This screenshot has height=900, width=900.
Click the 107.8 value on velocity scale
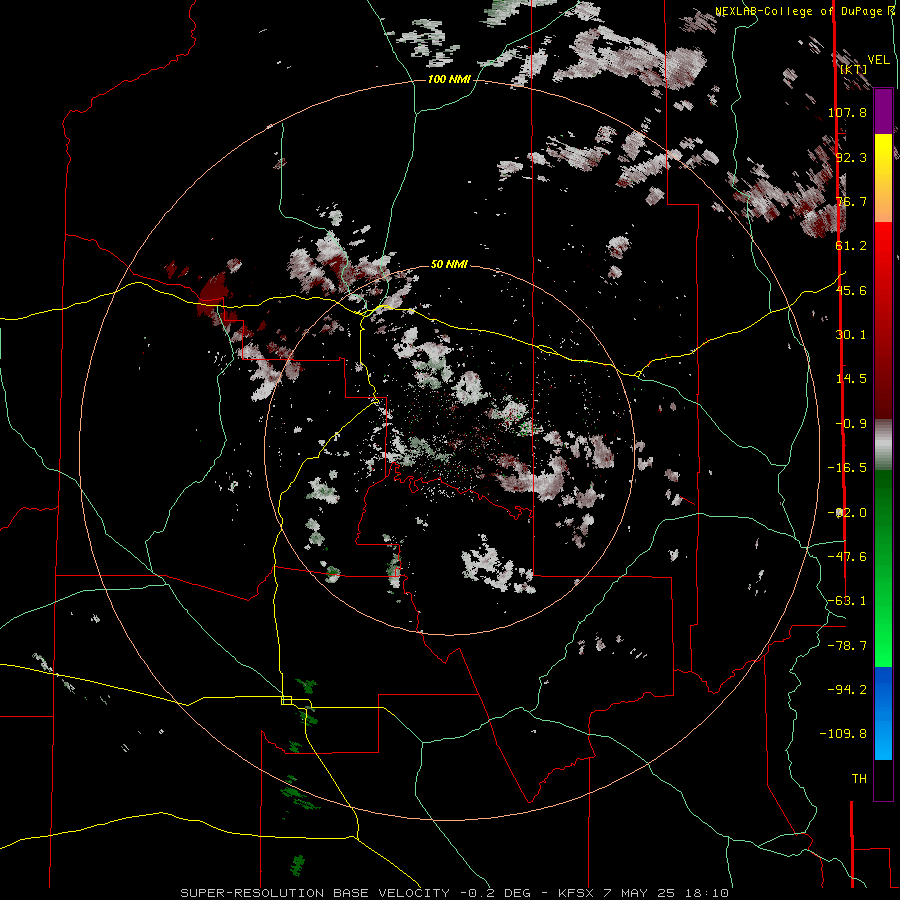[847, 112]
